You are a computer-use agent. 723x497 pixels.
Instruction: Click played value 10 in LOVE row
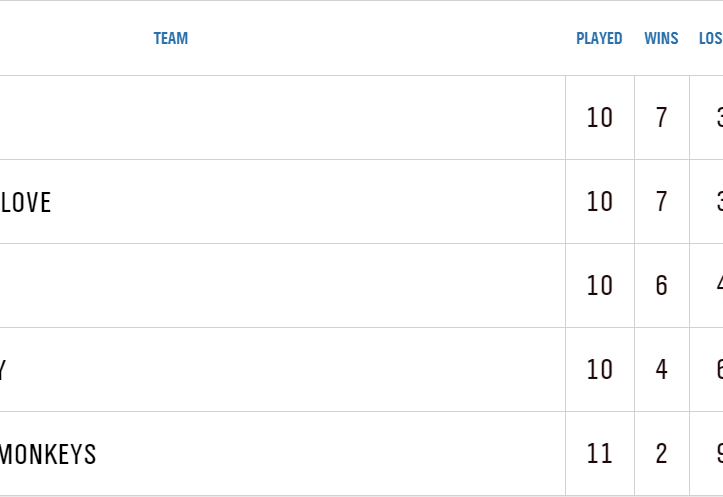(x=599, y=202)
